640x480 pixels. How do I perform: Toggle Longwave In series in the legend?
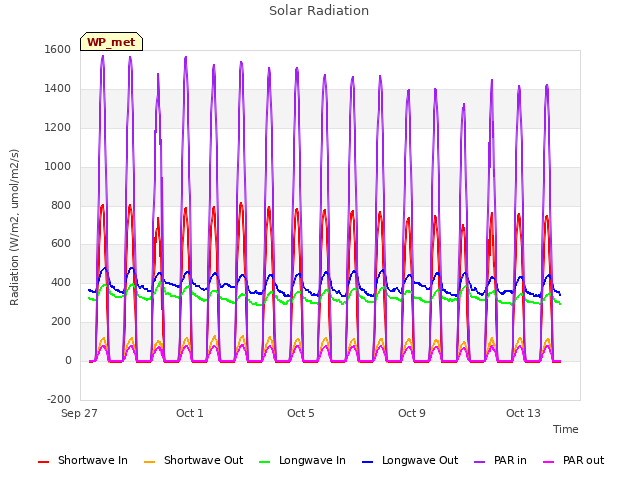point(302,460)
